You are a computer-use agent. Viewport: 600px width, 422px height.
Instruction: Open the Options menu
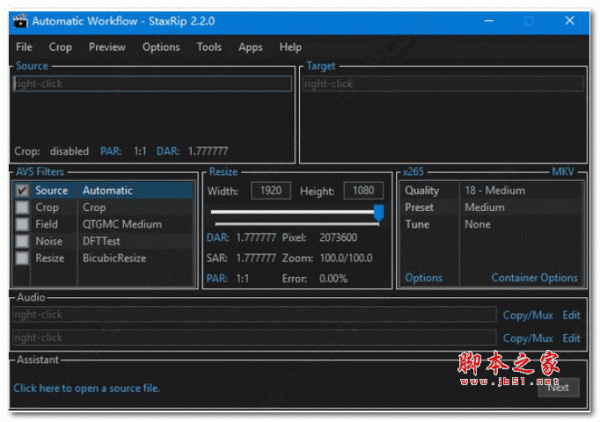(x=161, y=47)
